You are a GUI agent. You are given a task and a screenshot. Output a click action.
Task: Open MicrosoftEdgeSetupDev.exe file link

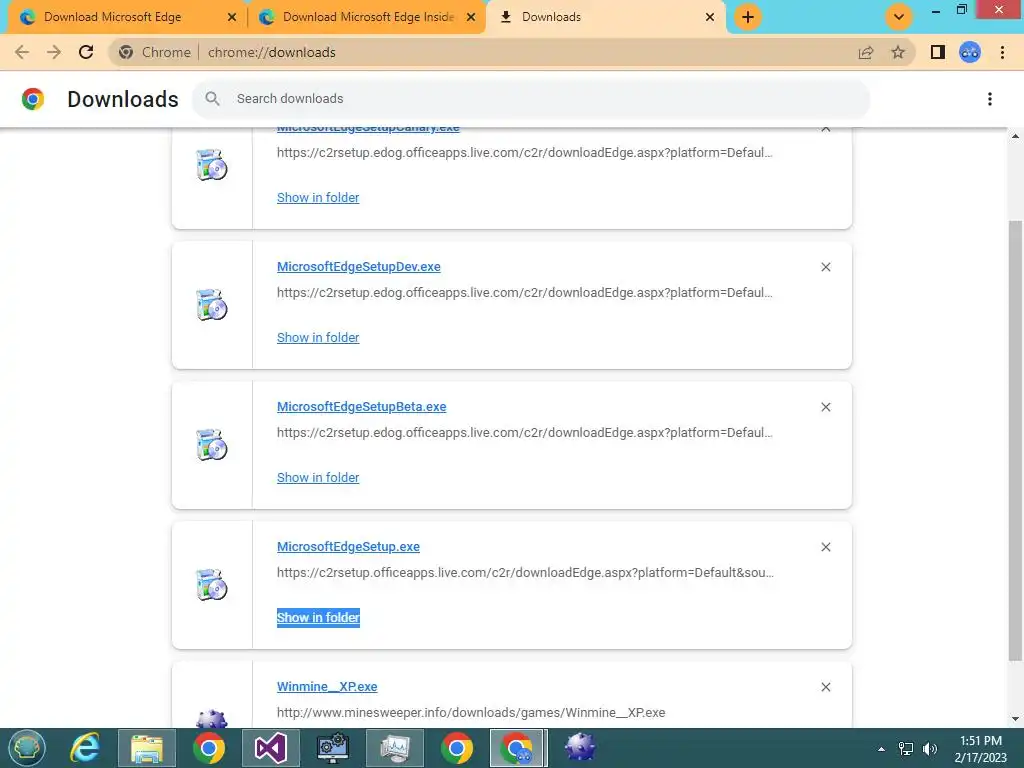click(359, 266)
